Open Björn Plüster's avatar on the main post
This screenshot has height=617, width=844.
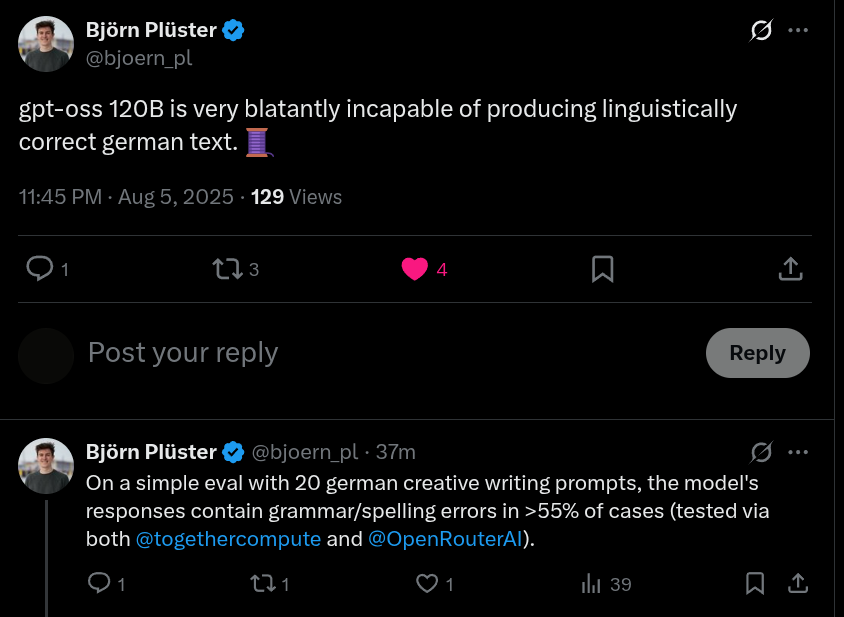(46, 44)
